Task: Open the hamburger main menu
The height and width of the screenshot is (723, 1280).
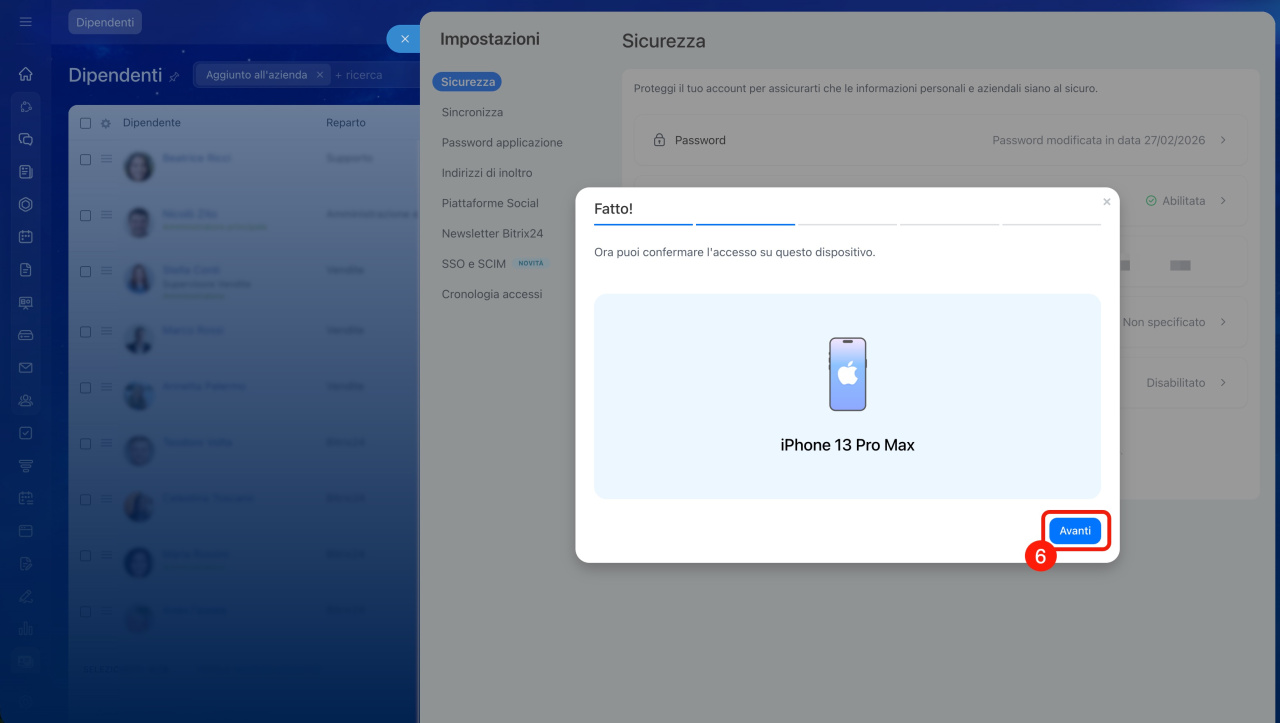Action: point(26,22)
